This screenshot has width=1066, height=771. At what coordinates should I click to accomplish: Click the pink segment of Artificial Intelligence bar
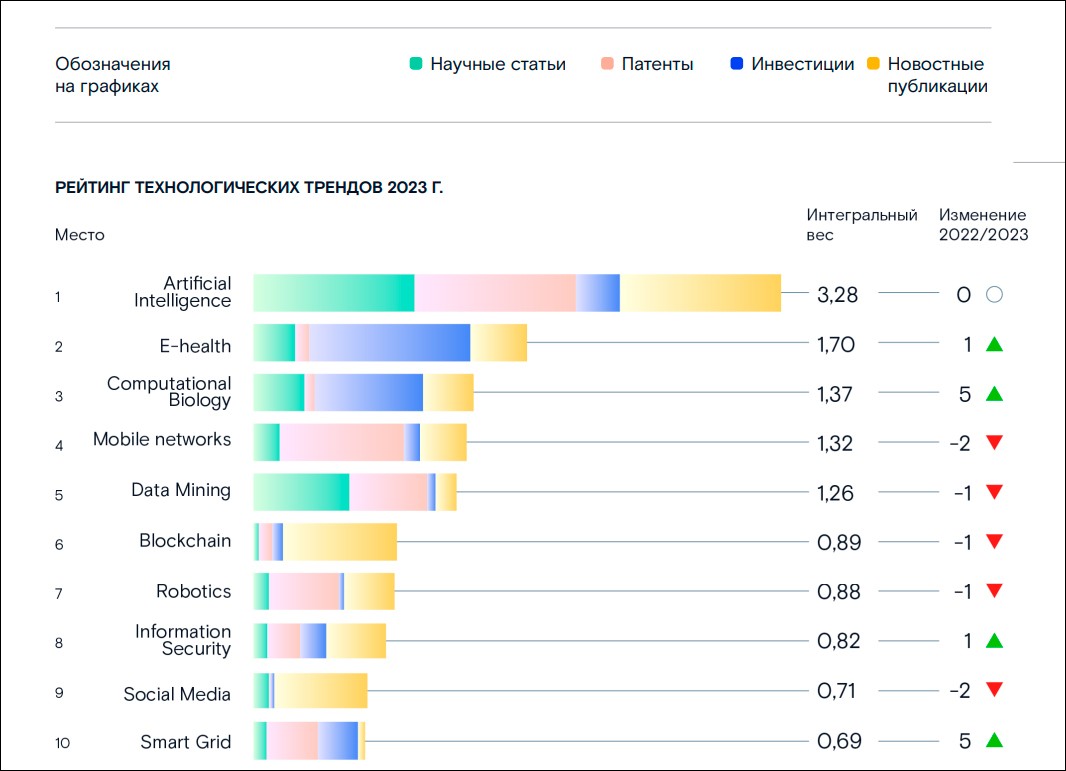(495, 293)
